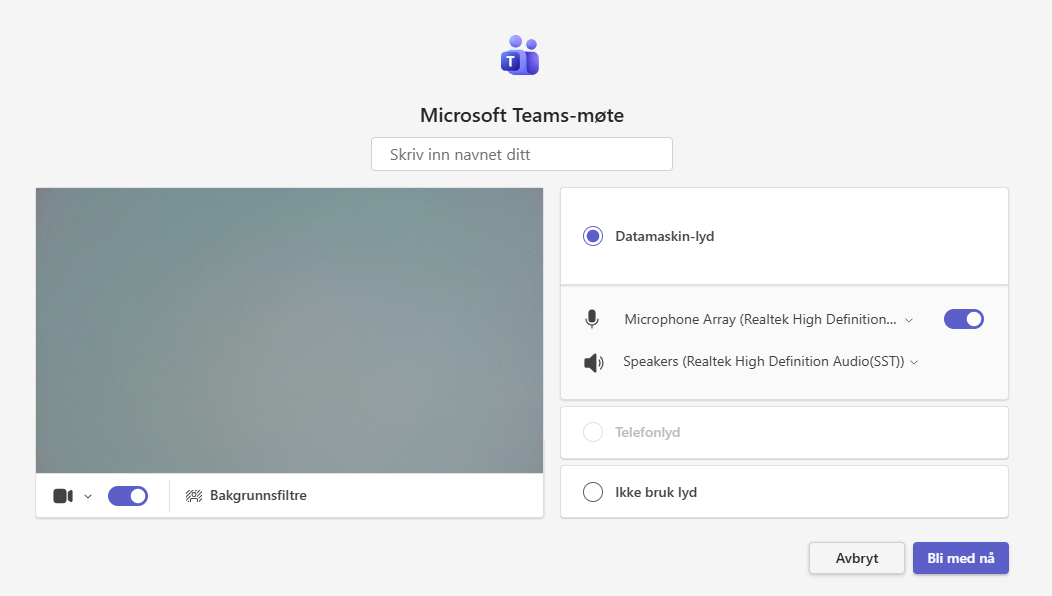Viewport: 1052px width, 596px height.
Task: Expand the camera device chevron
Action: click(88, 496)
